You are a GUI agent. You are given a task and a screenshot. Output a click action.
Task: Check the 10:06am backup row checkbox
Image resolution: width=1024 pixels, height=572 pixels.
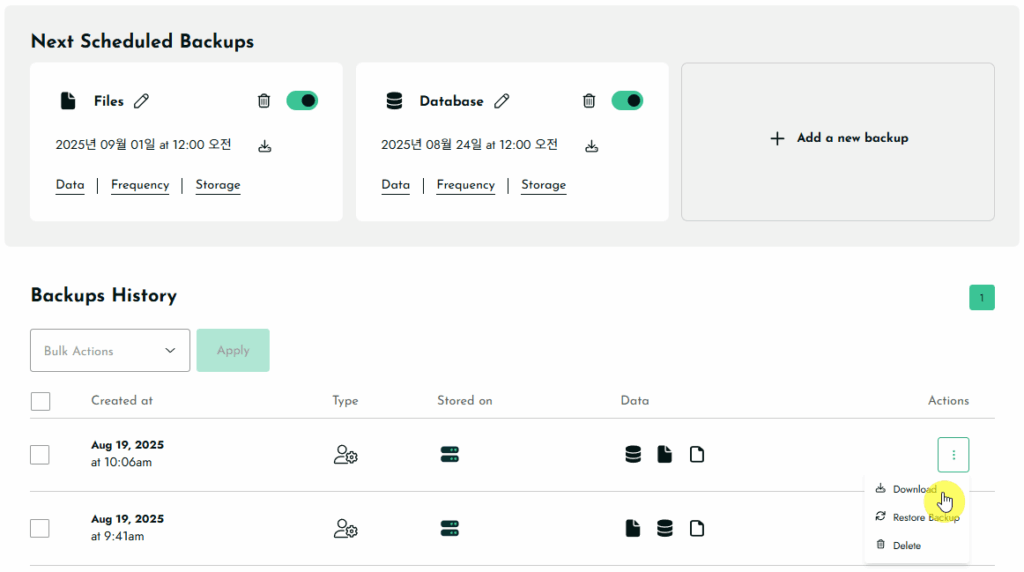click(x=40, y=455)
